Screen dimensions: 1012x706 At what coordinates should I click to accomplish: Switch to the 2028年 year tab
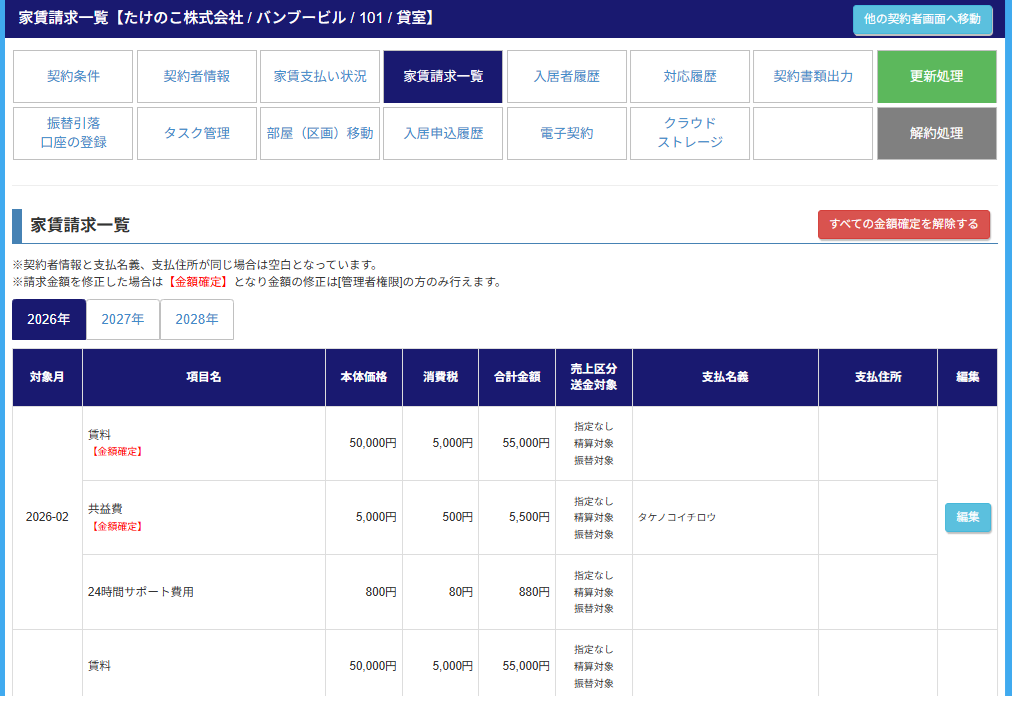pyautogui.click(x=197, y=320)
